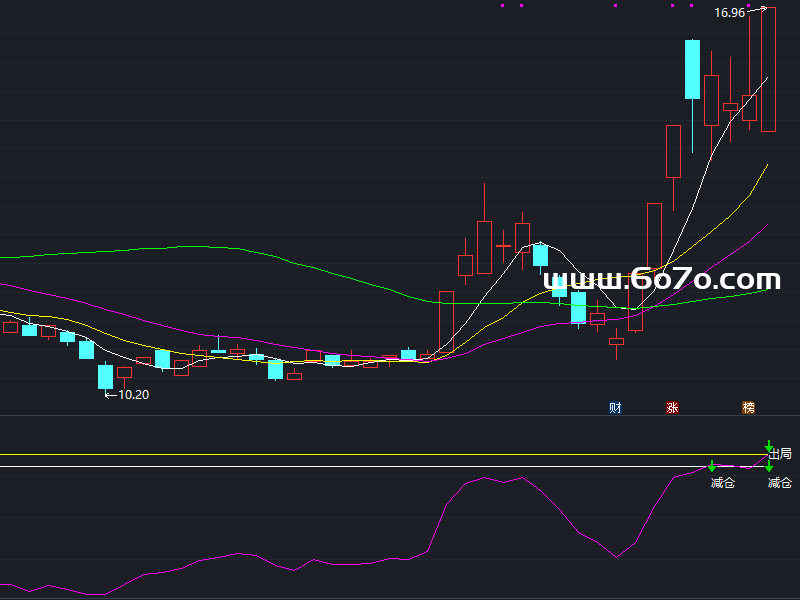Click the 减仓 label directly below 出局
The image size is (800, 600).
(x=780, y=483)
